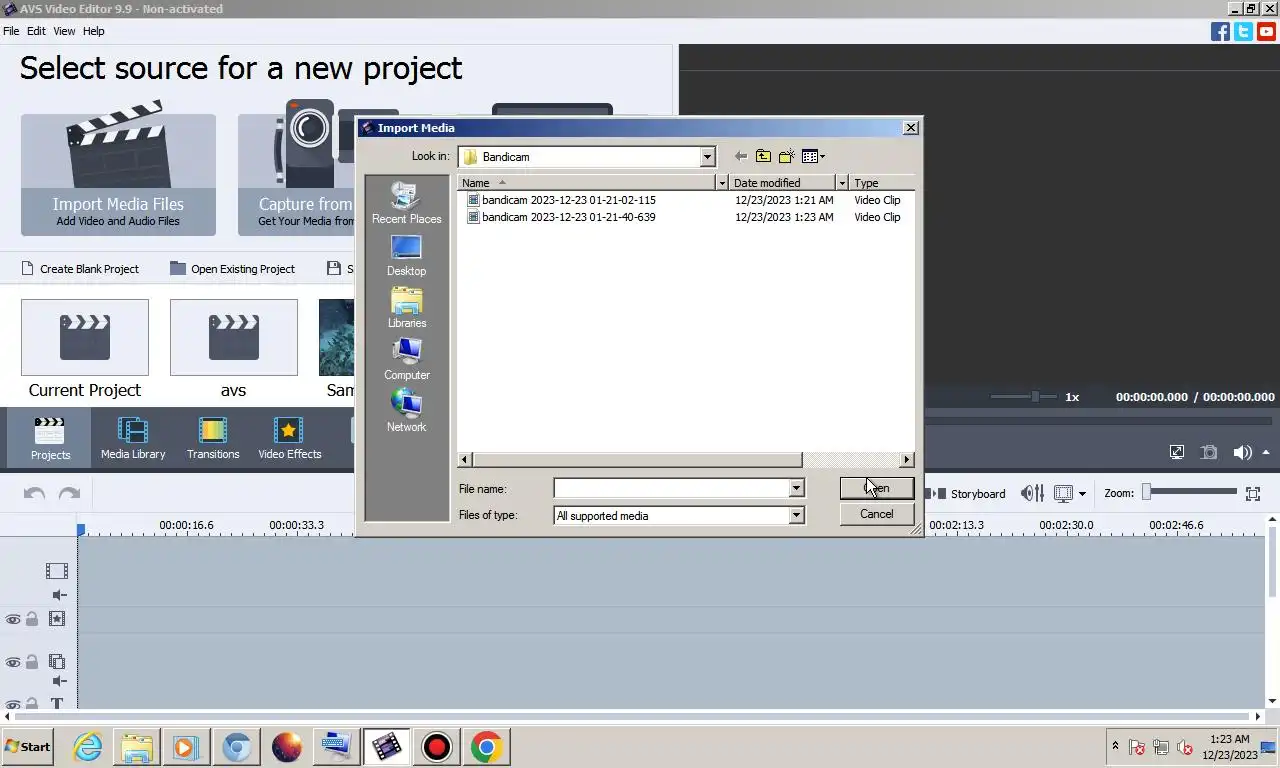
Task: Click the text track T icon
Action: 57,704
